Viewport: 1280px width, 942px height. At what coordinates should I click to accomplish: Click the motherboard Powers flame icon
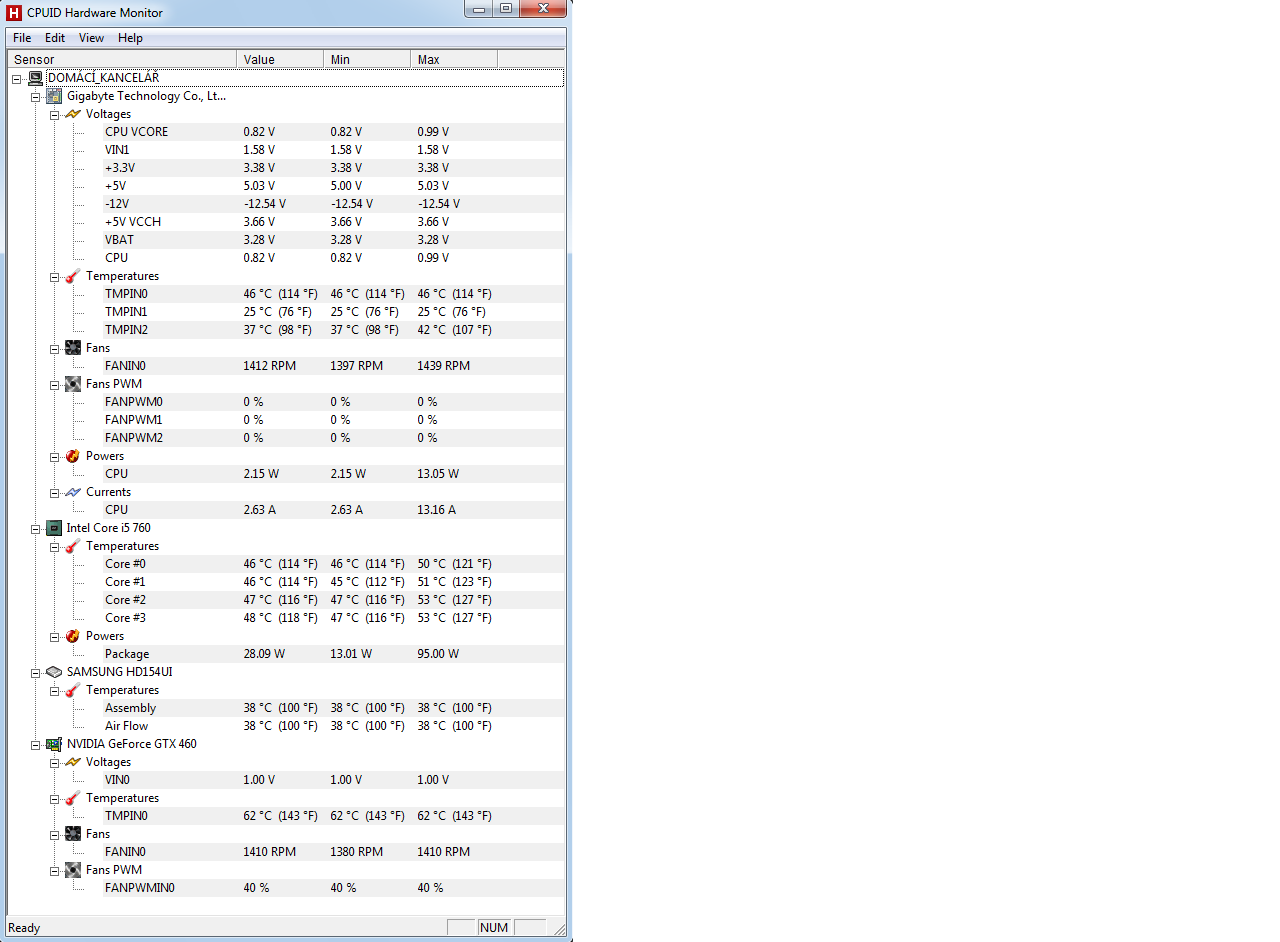click(73, 456)
